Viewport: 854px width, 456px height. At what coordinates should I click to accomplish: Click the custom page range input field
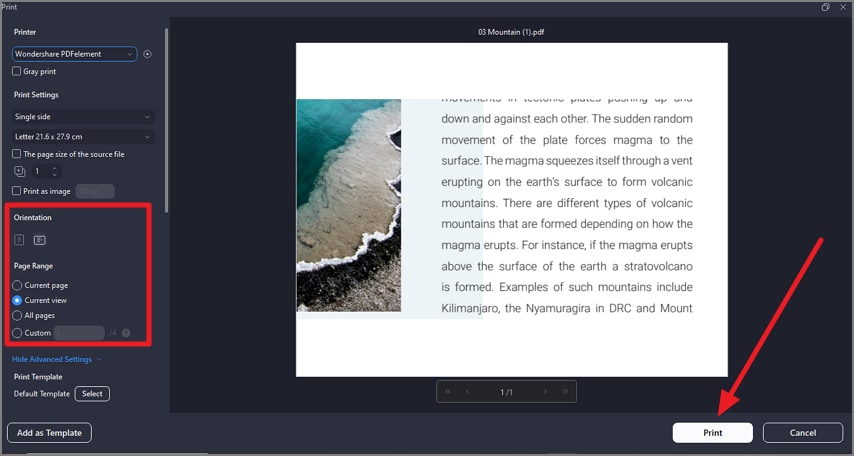point(79,333)
